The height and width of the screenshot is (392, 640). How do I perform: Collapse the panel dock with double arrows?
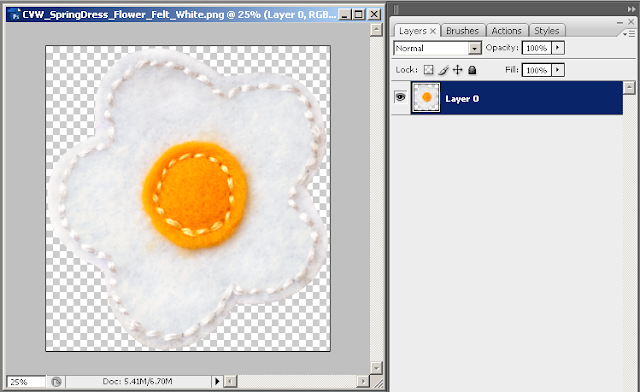pyautogui.click(x=631, y=9)
